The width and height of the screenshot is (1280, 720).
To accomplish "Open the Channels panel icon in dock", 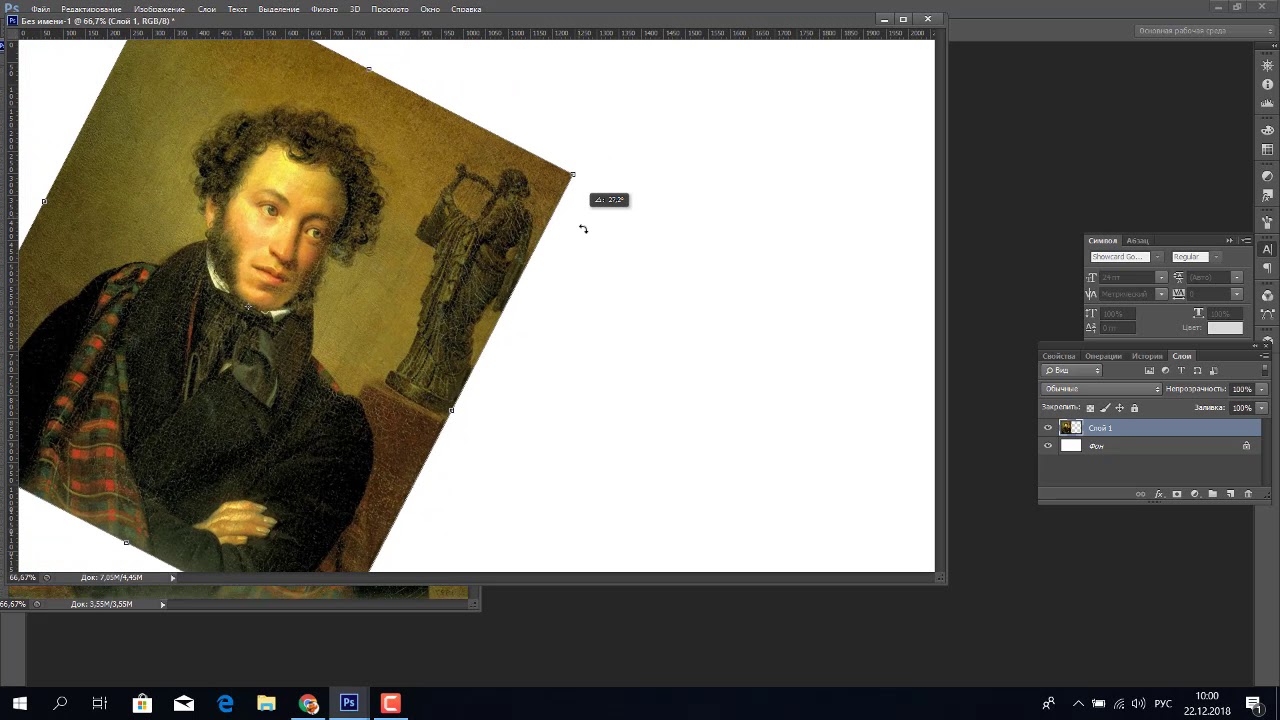I will [1268, 296].
